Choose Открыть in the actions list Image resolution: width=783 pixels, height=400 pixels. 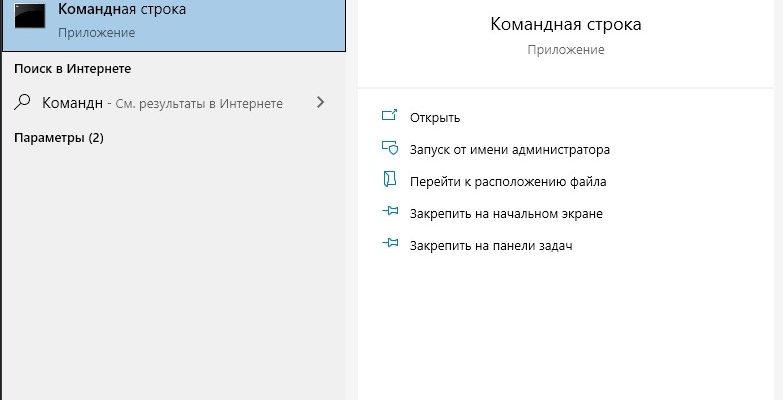[x=435, y=118]
